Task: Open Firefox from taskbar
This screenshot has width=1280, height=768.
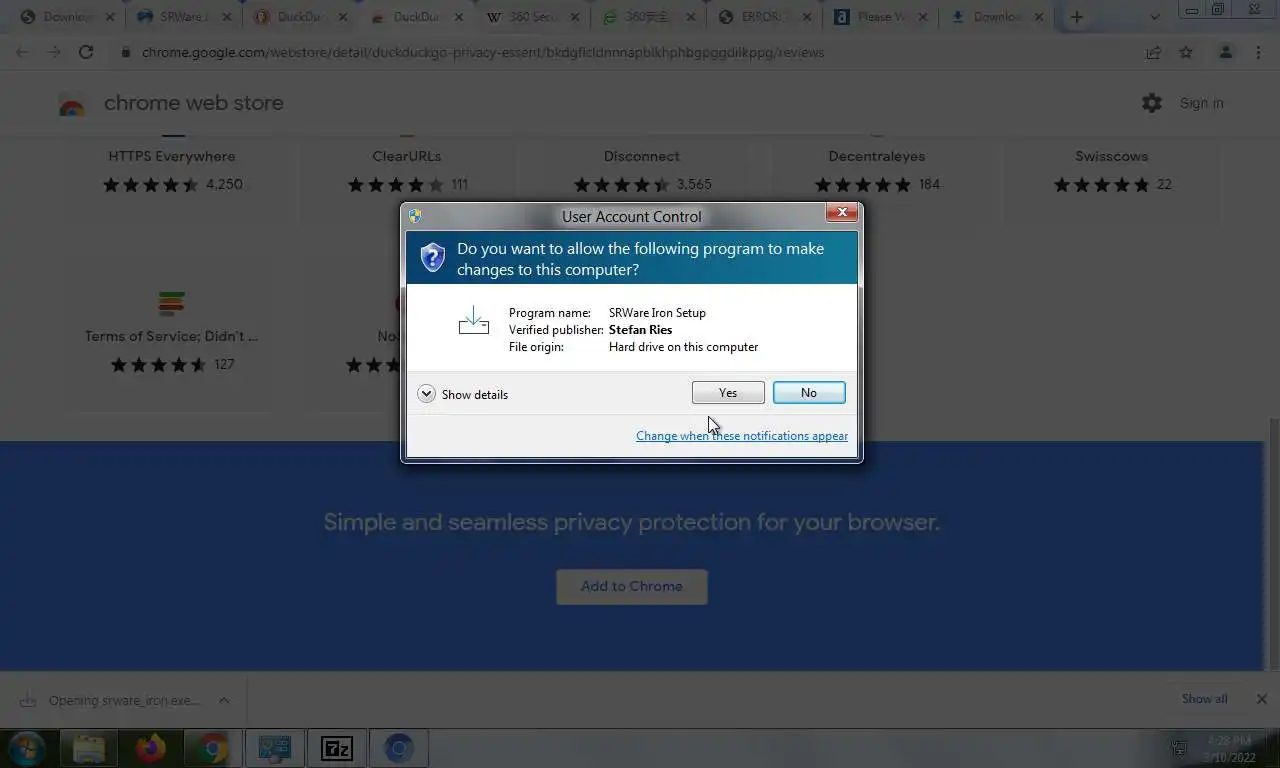Action: click(151, 748)
